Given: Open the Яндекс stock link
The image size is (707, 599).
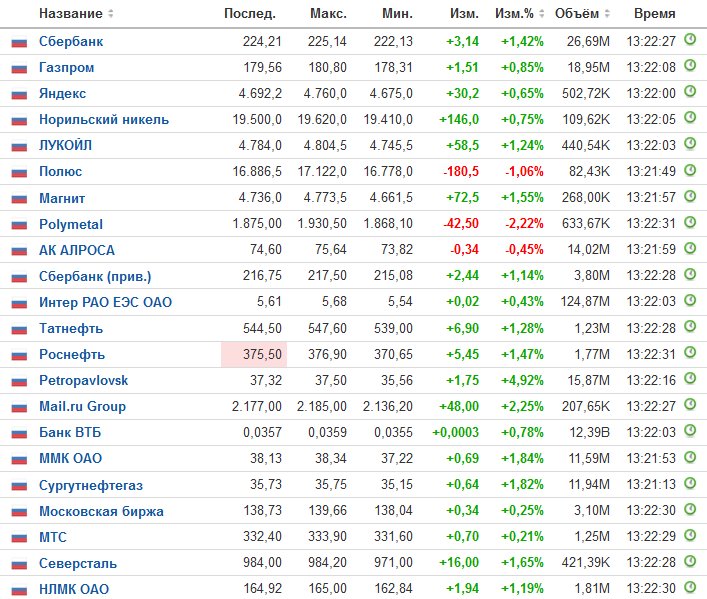Looking at the screenshot, I should point(62,93).
